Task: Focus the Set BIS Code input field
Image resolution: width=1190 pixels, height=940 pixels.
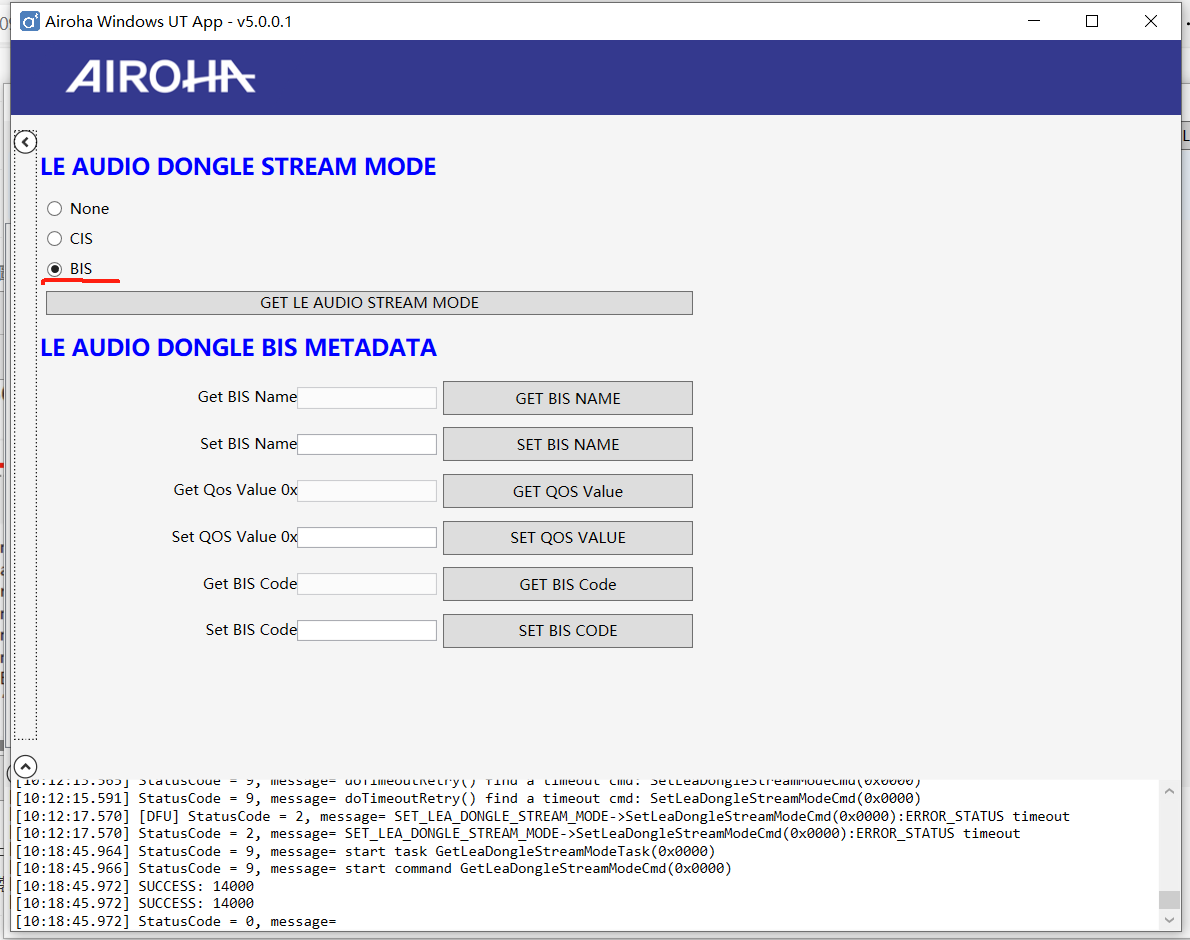Action: pos(367,630)
